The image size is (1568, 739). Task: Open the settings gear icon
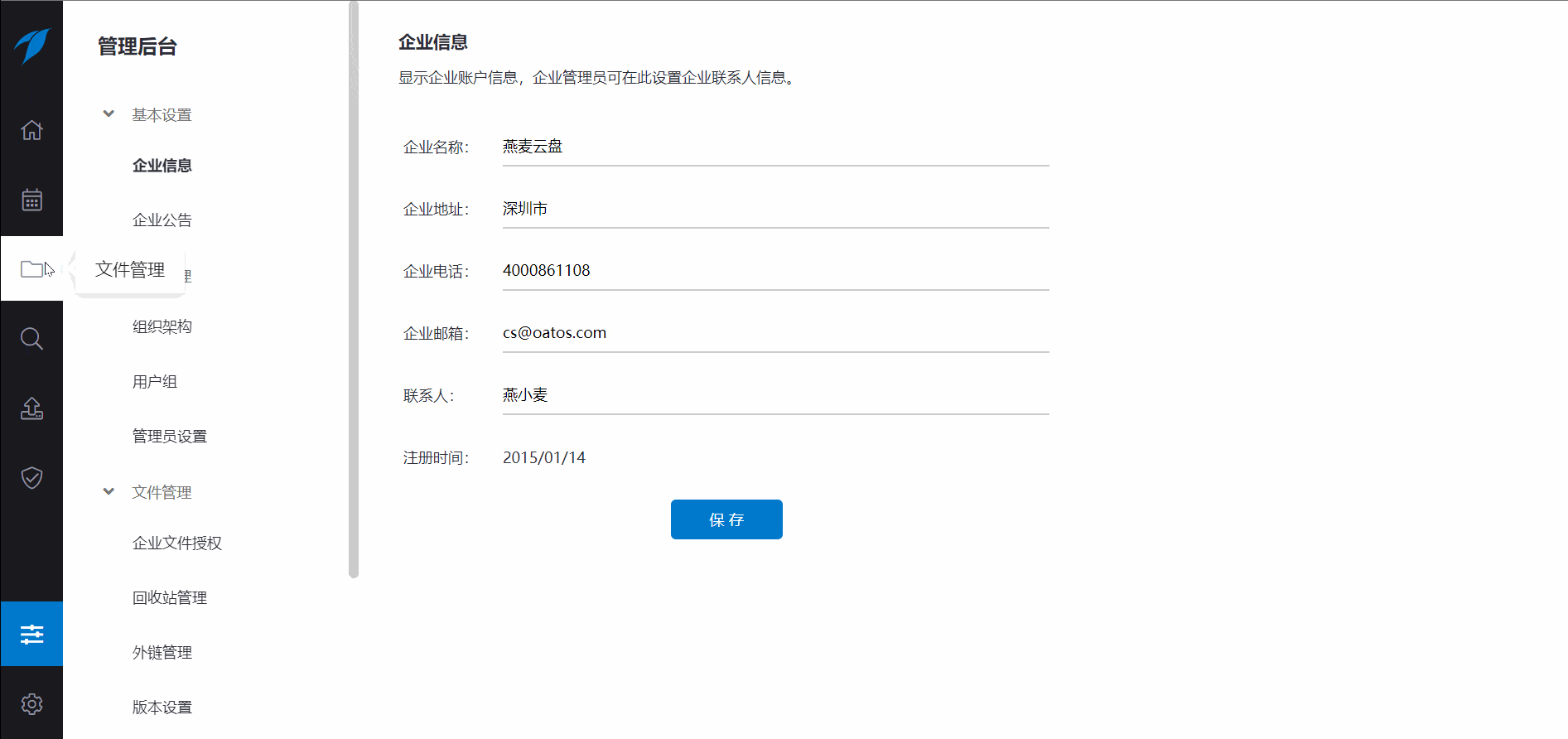pos(31,704)
